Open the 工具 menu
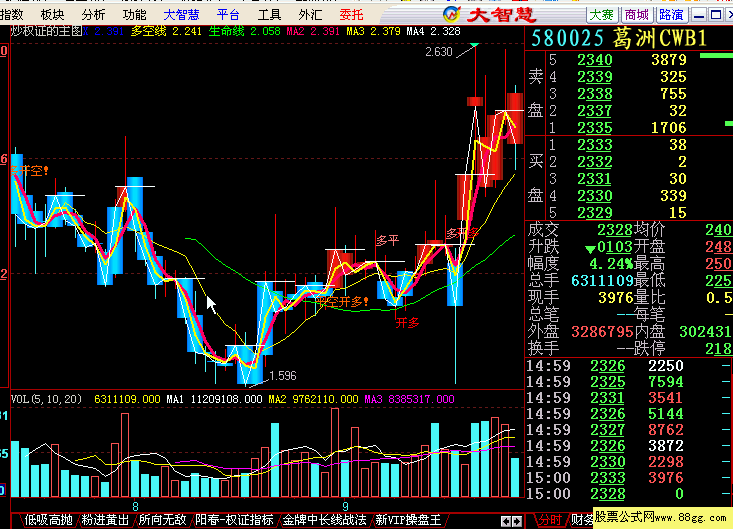 [269, 15]
